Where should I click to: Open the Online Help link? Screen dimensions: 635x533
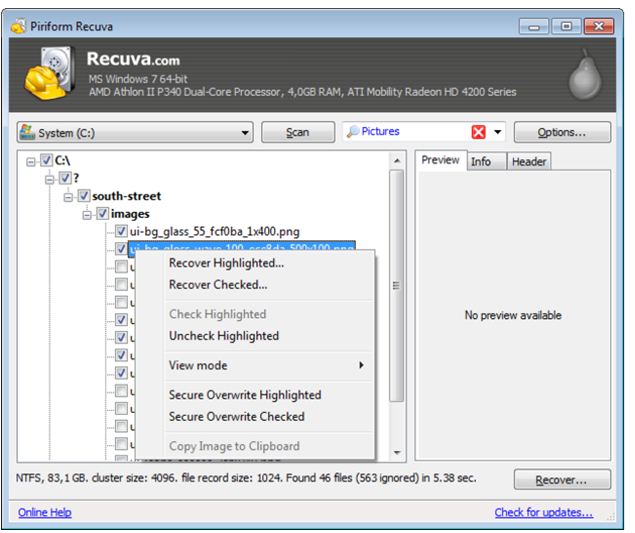[x=45, y=513]
